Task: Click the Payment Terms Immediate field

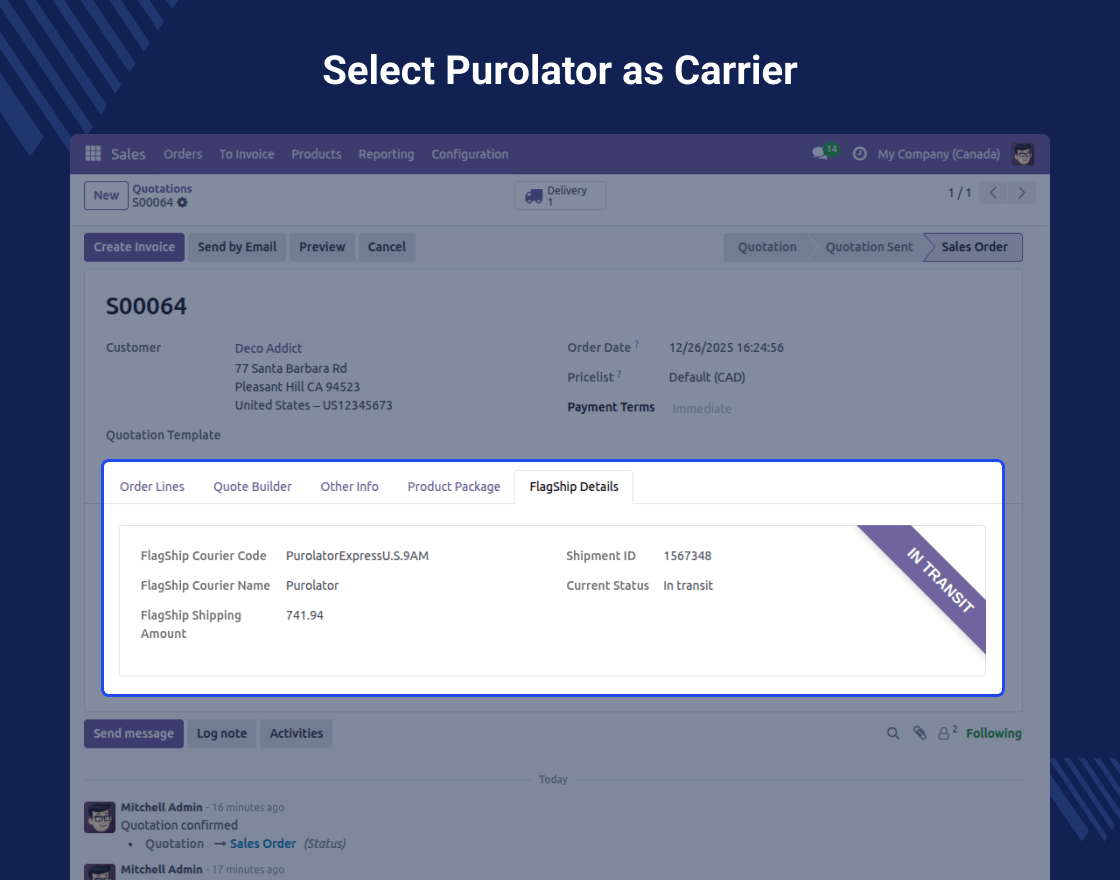Action: pyautogui.click(x=701, y=409)
